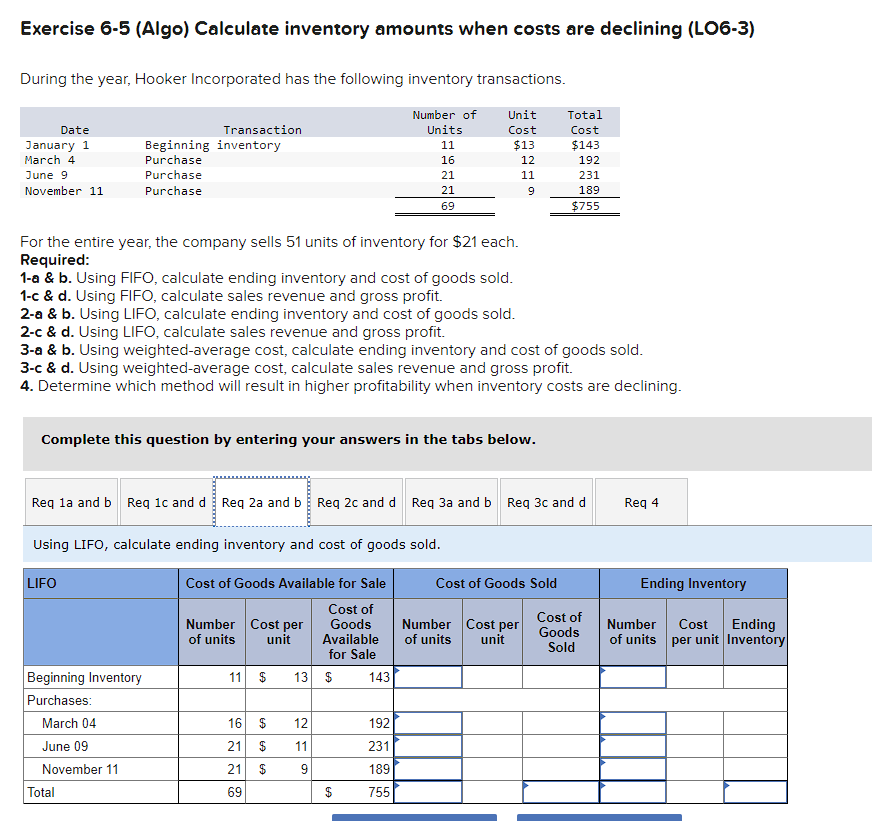Click Cost of Goods Sold units for Beginning Inventory
The height and width of the screenshot is (821, 872).
[428, 676]
